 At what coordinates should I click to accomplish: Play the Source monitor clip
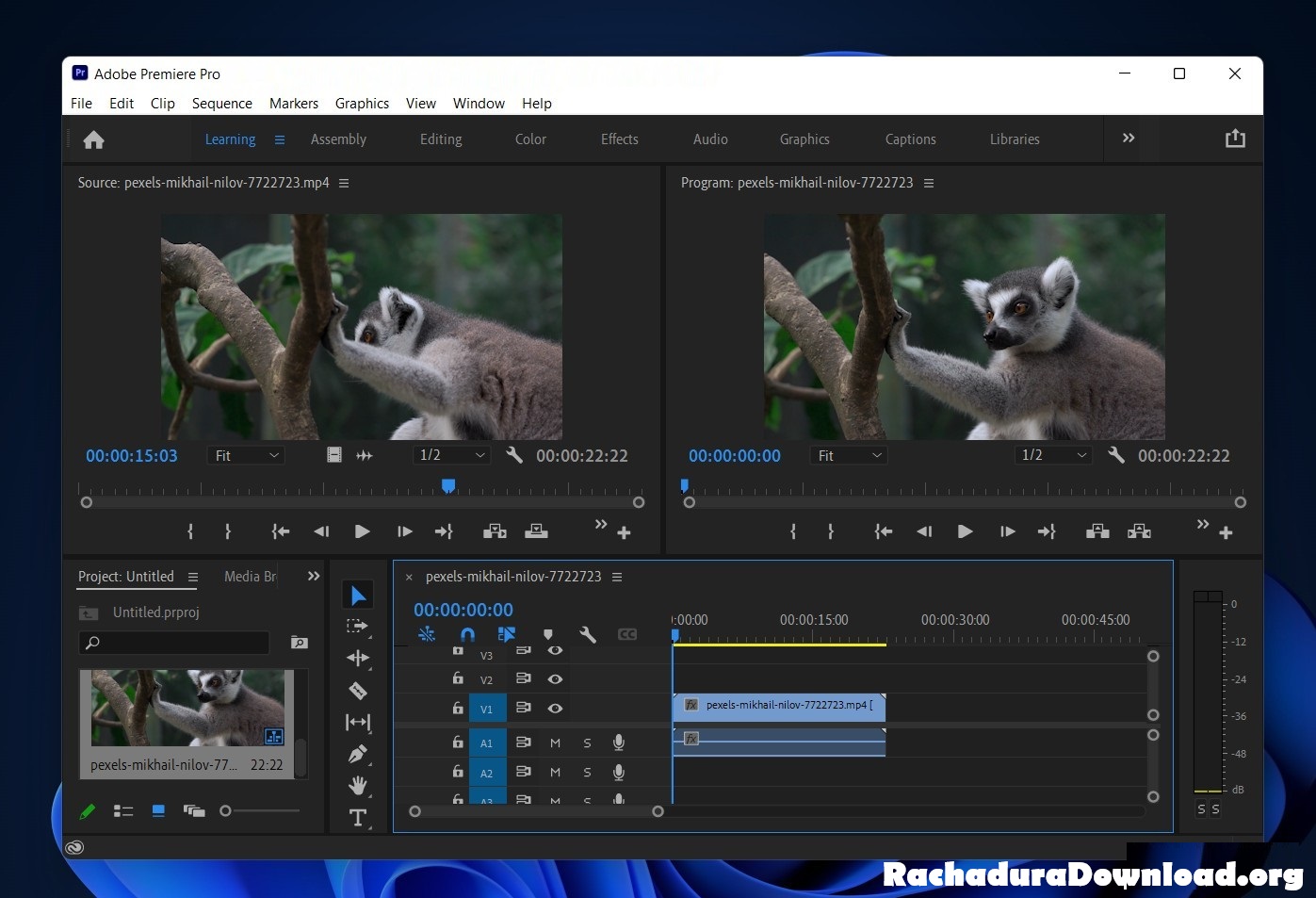[362, 531]
